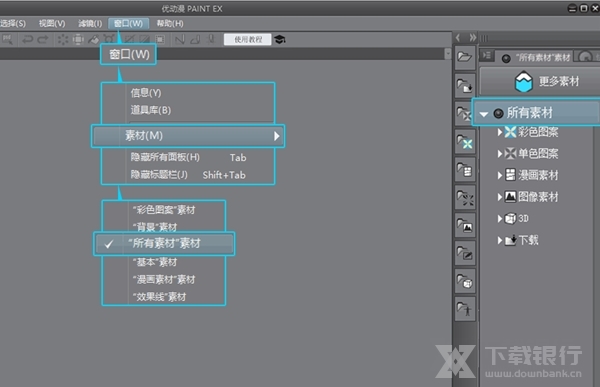Click the redo arrow in the command bar
The height and width of the screenshot is (387, 600).
(x=43, y=39)
